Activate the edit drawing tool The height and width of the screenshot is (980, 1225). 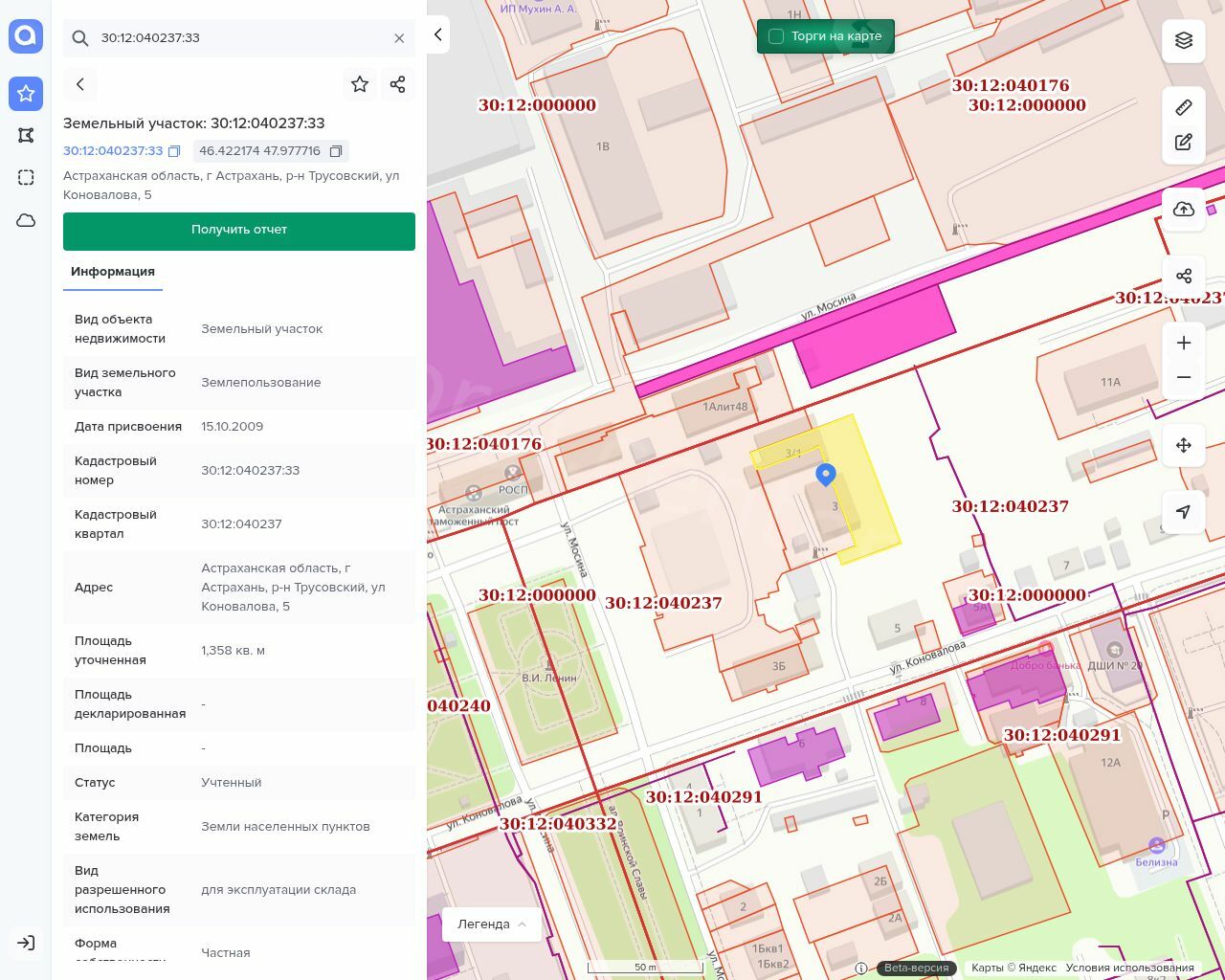pos(1184,143)
